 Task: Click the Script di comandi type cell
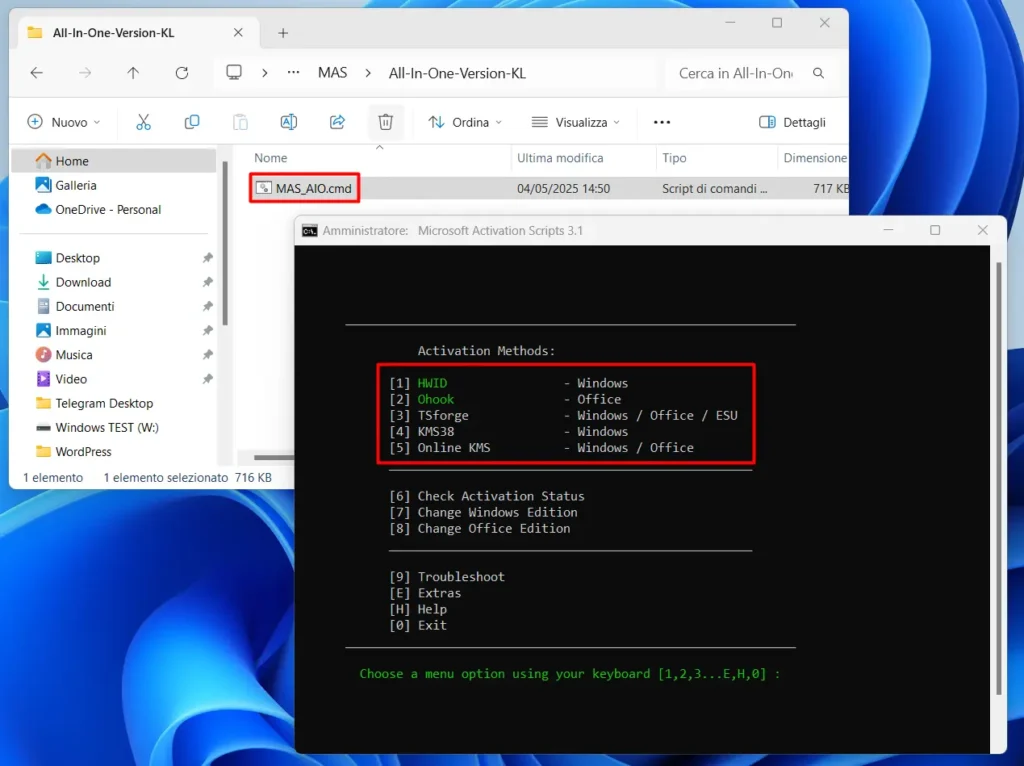[714, 189]
